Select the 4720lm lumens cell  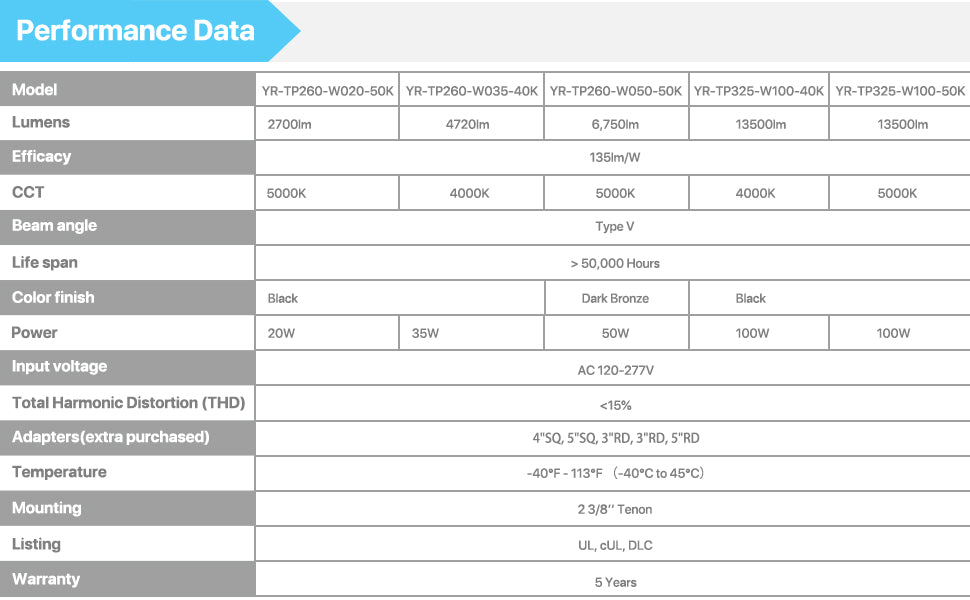point(469,125)
